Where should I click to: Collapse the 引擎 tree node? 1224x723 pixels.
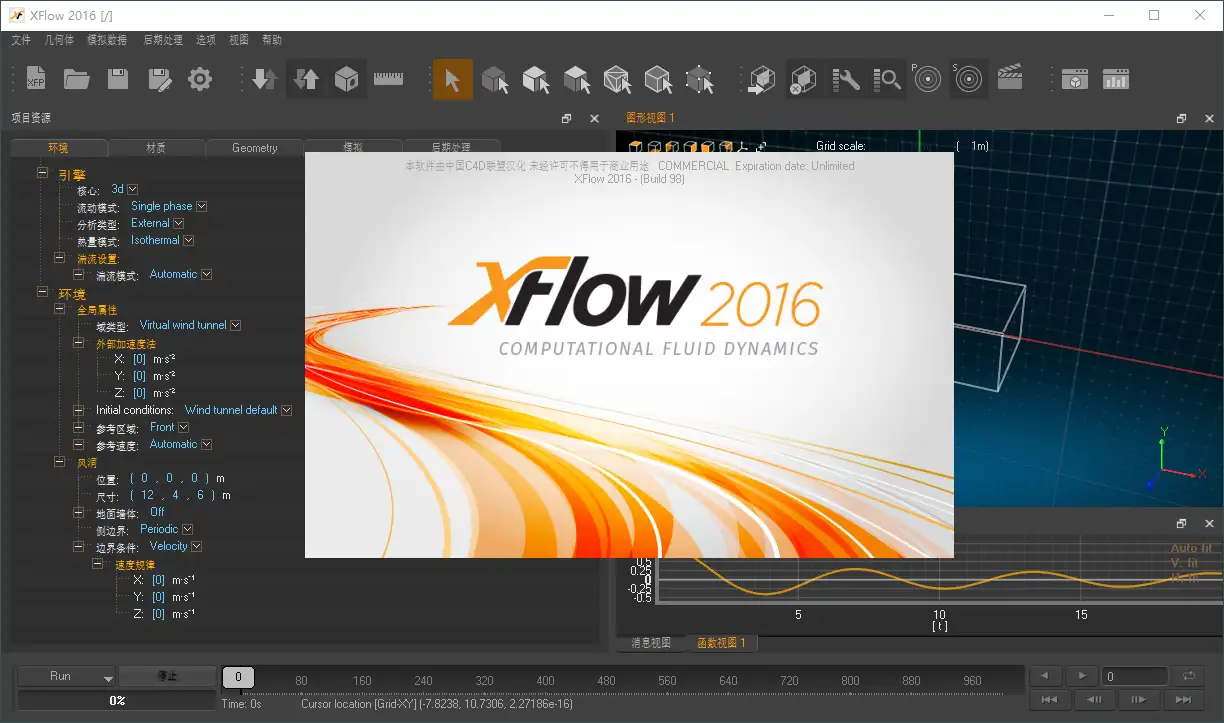click(42, 173)
